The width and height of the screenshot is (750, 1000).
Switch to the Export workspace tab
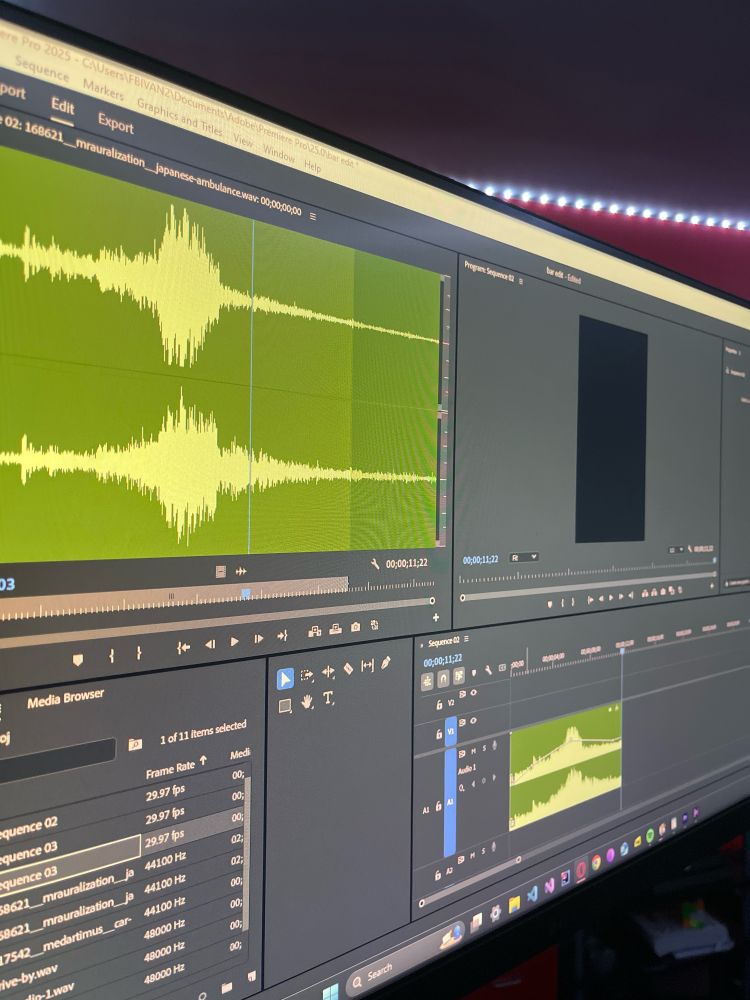click(115, 122)
